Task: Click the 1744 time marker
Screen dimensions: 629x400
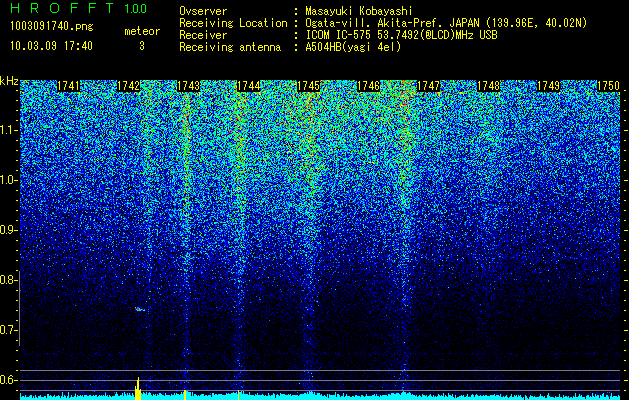Action: (x=248, y=86)
